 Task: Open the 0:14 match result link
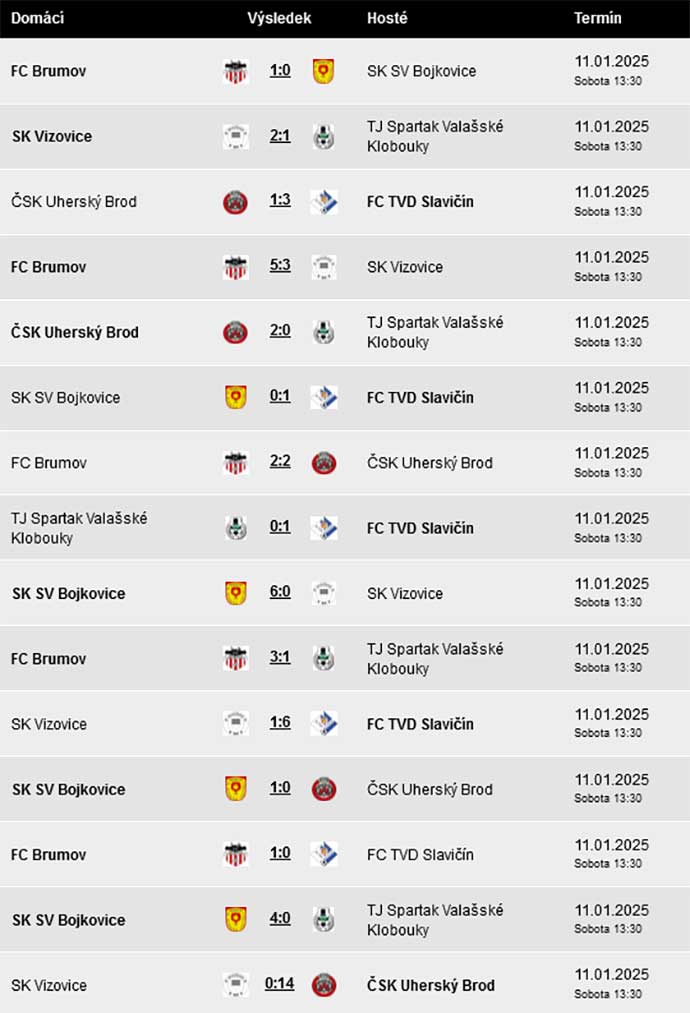point(280,983)
